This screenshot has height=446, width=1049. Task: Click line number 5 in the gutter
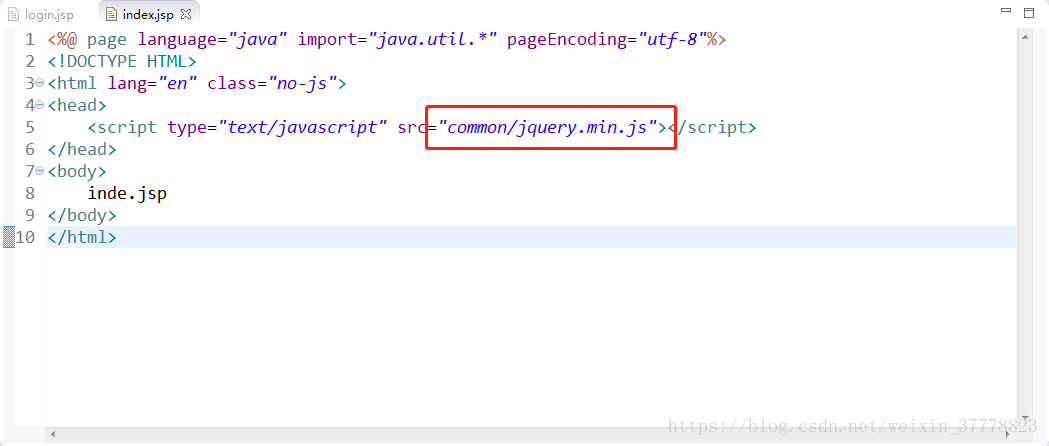point(29,127)
